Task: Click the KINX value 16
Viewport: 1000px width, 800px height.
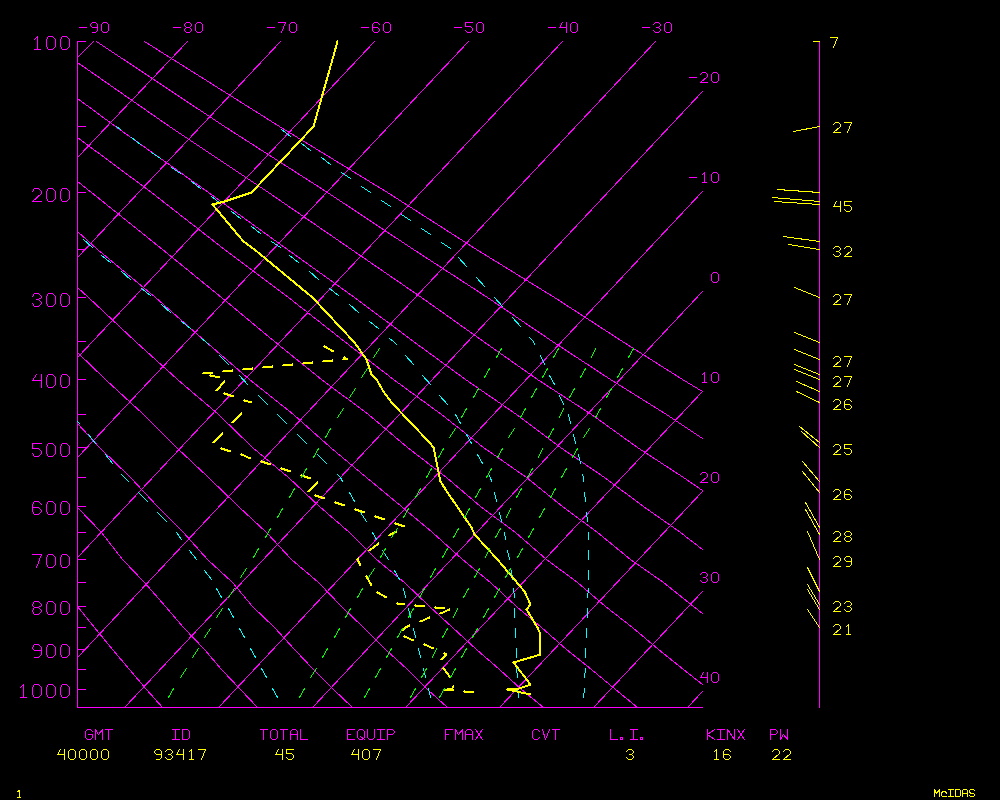Action: click(x=722, y=755)
